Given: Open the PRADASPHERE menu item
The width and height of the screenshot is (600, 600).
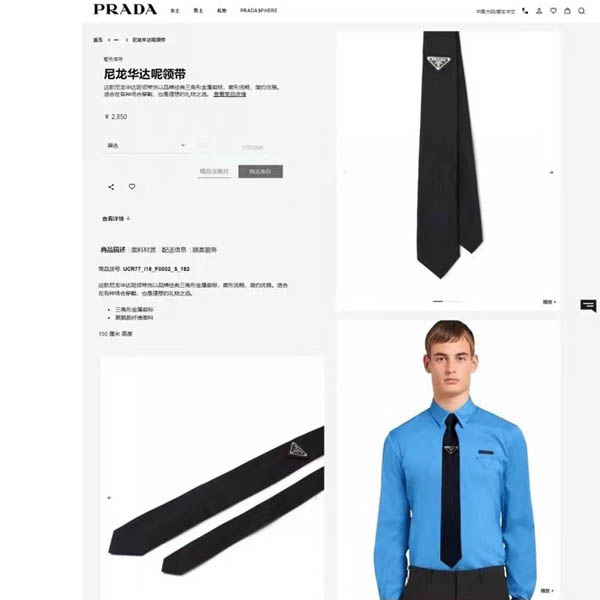Looking at the screenshot, I should [x=259, y=11].
